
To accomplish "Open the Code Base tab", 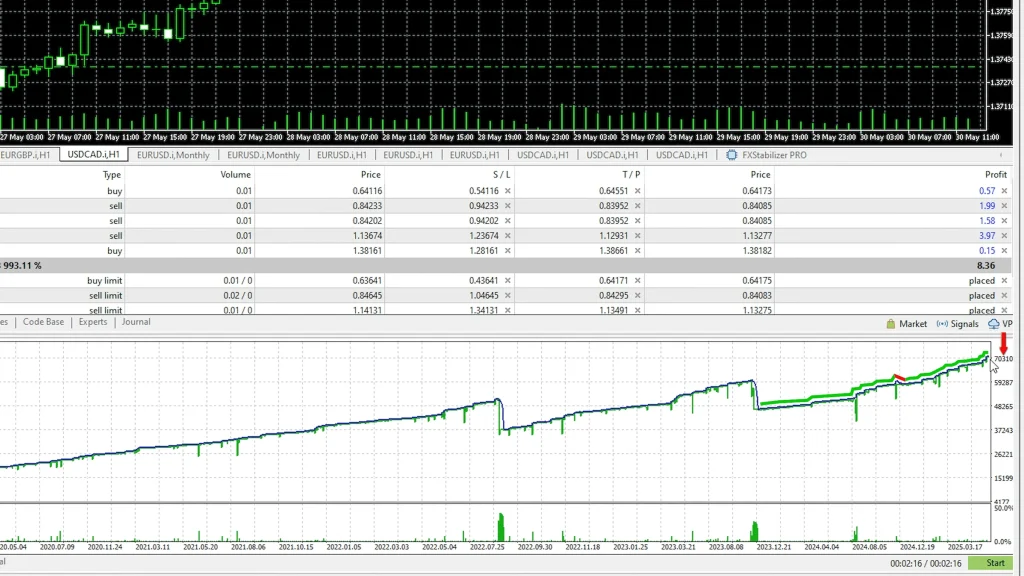I will click(43, 322).
